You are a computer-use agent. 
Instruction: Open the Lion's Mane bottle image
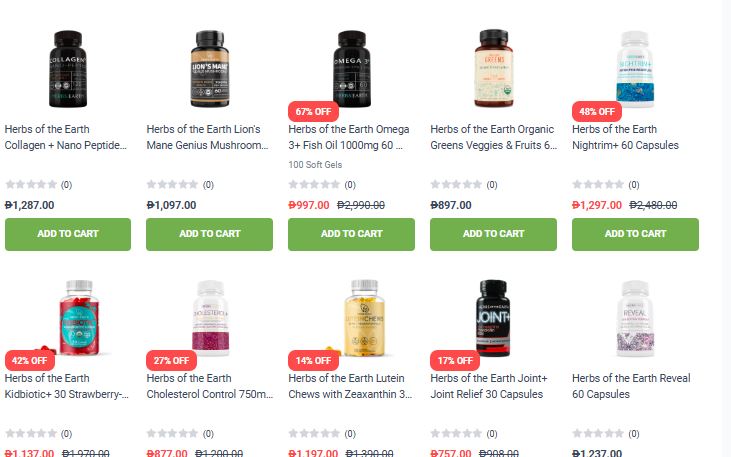coord(210,69)
